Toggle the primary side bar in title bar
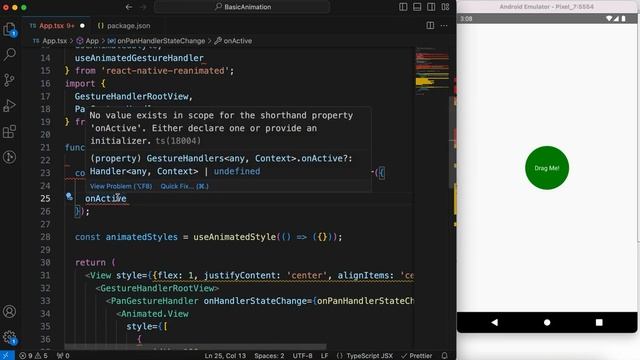Viewport: 640px width, 360px height. click(x=403, y=7)
